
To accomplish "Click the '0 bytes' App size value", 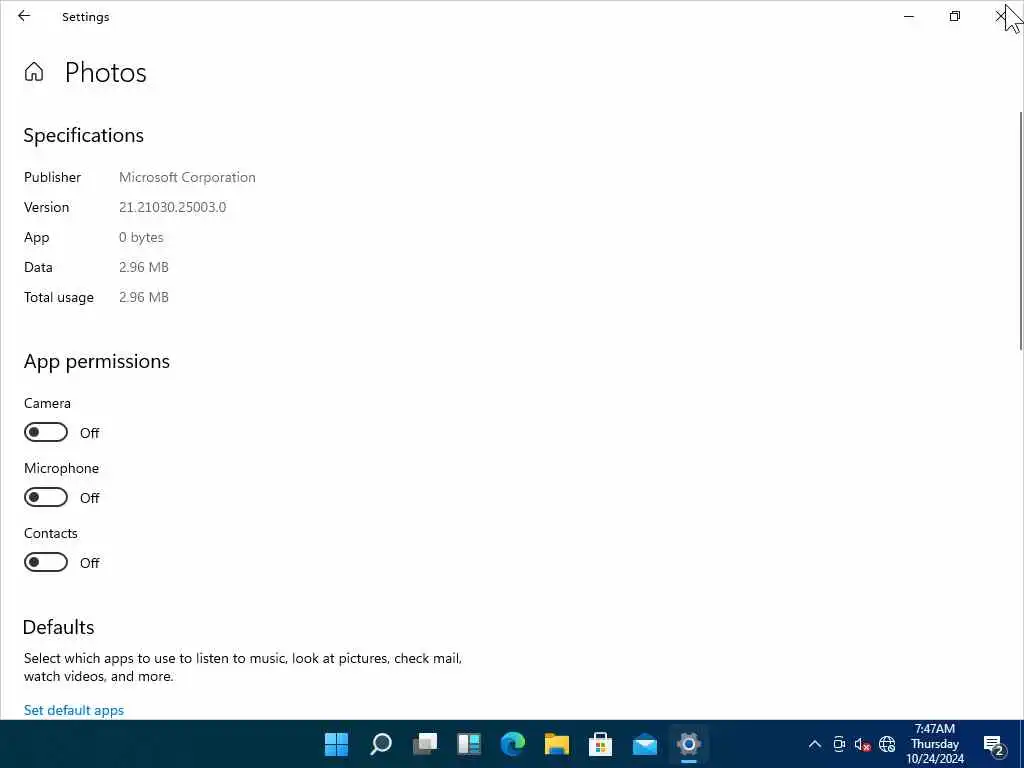I will click(141, 237).
